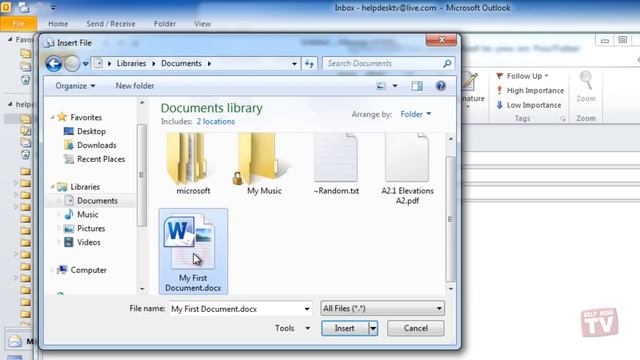Open the 2 locations link
The width and height of the screenshot is (640, 360).
tap(216, 122)
